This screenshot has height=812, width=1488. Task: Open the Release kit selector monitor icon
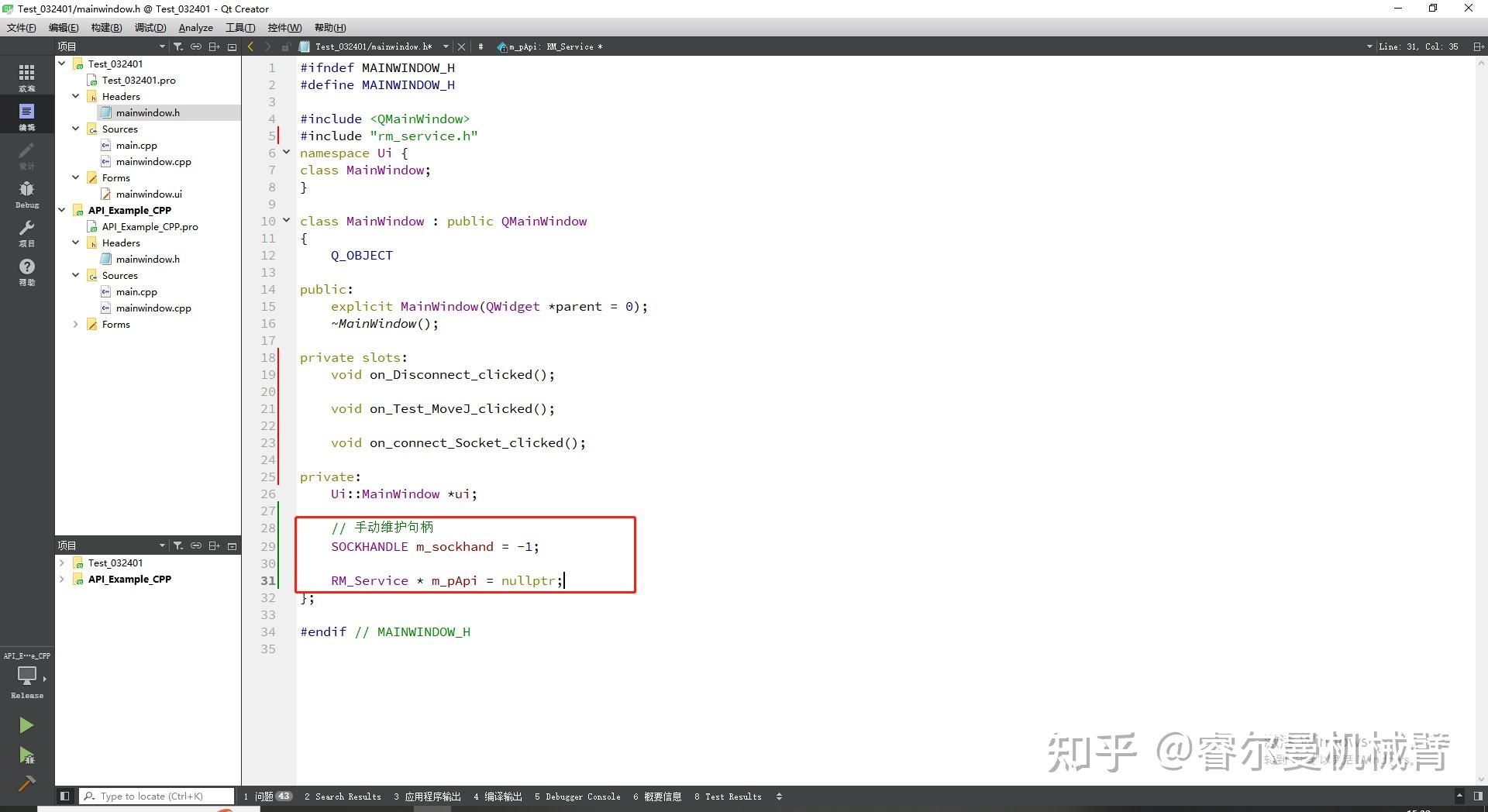pos(26,676)
